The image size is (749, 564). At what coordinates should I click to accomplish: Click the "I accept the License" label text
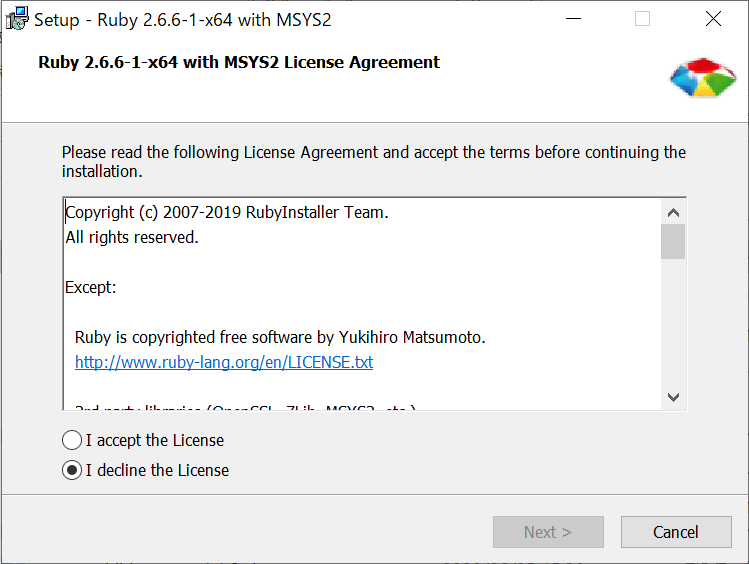[x=154, y=440]
